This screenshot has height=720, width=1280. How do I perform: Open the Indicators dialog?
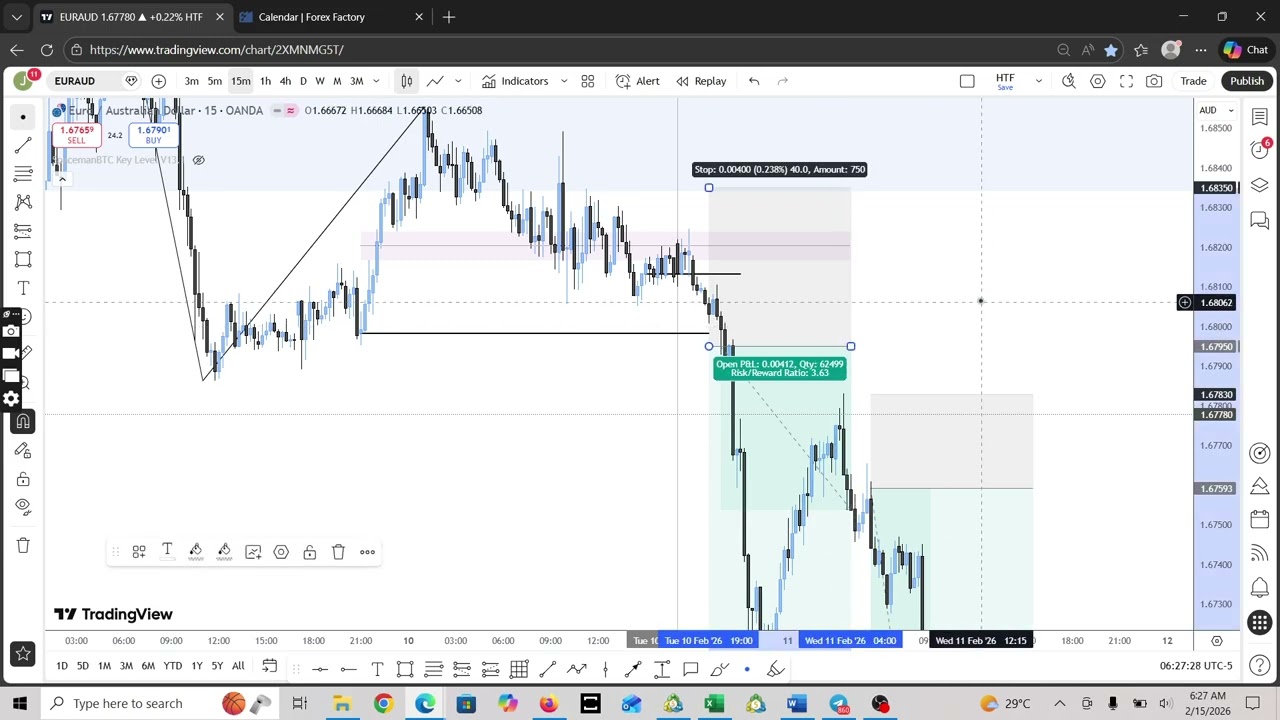point(515,81)
